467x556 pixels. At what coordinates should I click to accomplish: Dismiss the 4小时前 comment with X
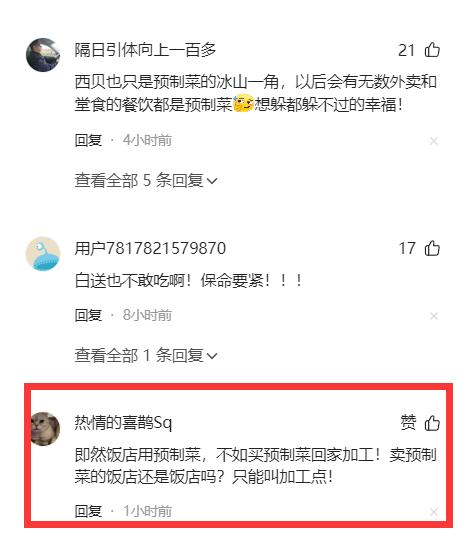[x=434, y=141]
